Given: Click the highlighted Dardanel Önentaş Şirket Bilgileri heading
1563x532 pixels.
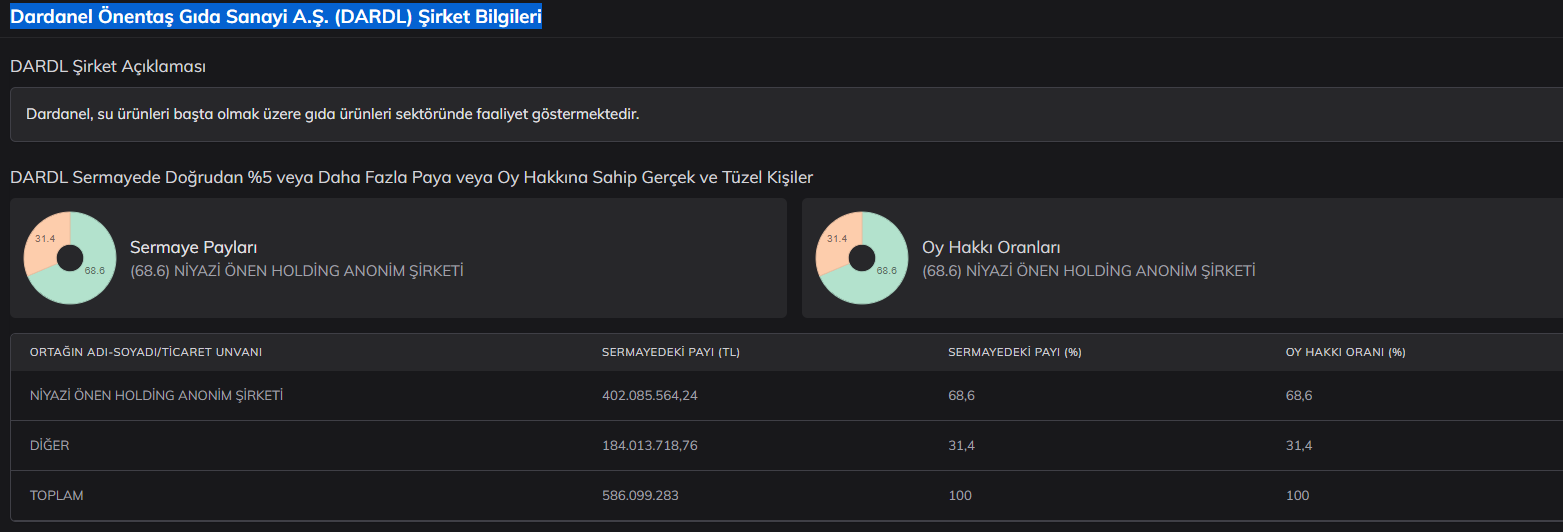Looking at the screenshot, I should pyautogui.click(x=276, y=17).
